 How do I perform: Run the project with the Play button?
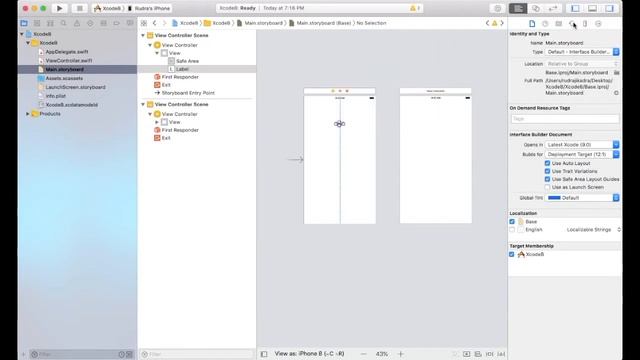(60, 8)
